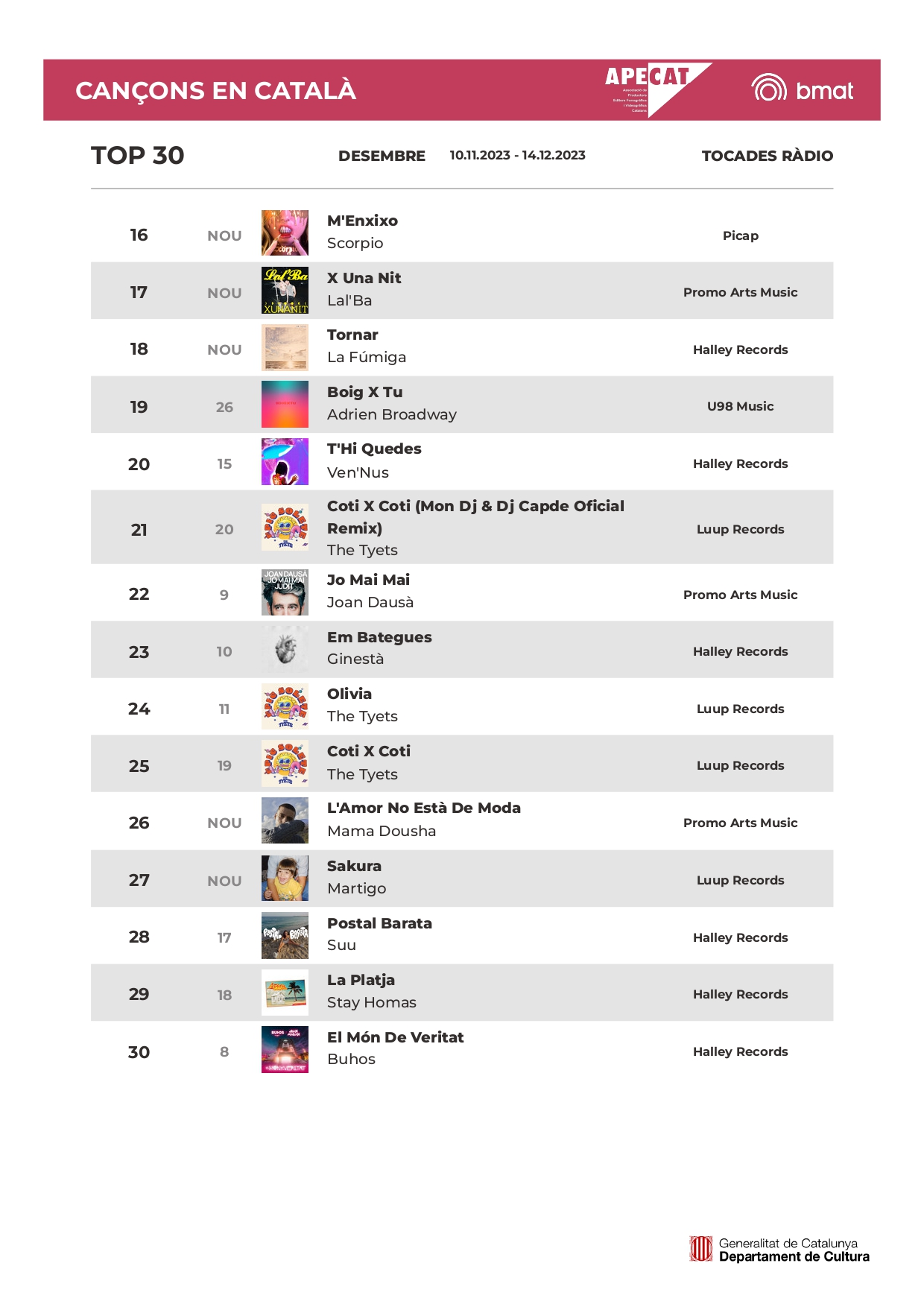
Task: Select U98 Music label text
Action: [740, 406]
